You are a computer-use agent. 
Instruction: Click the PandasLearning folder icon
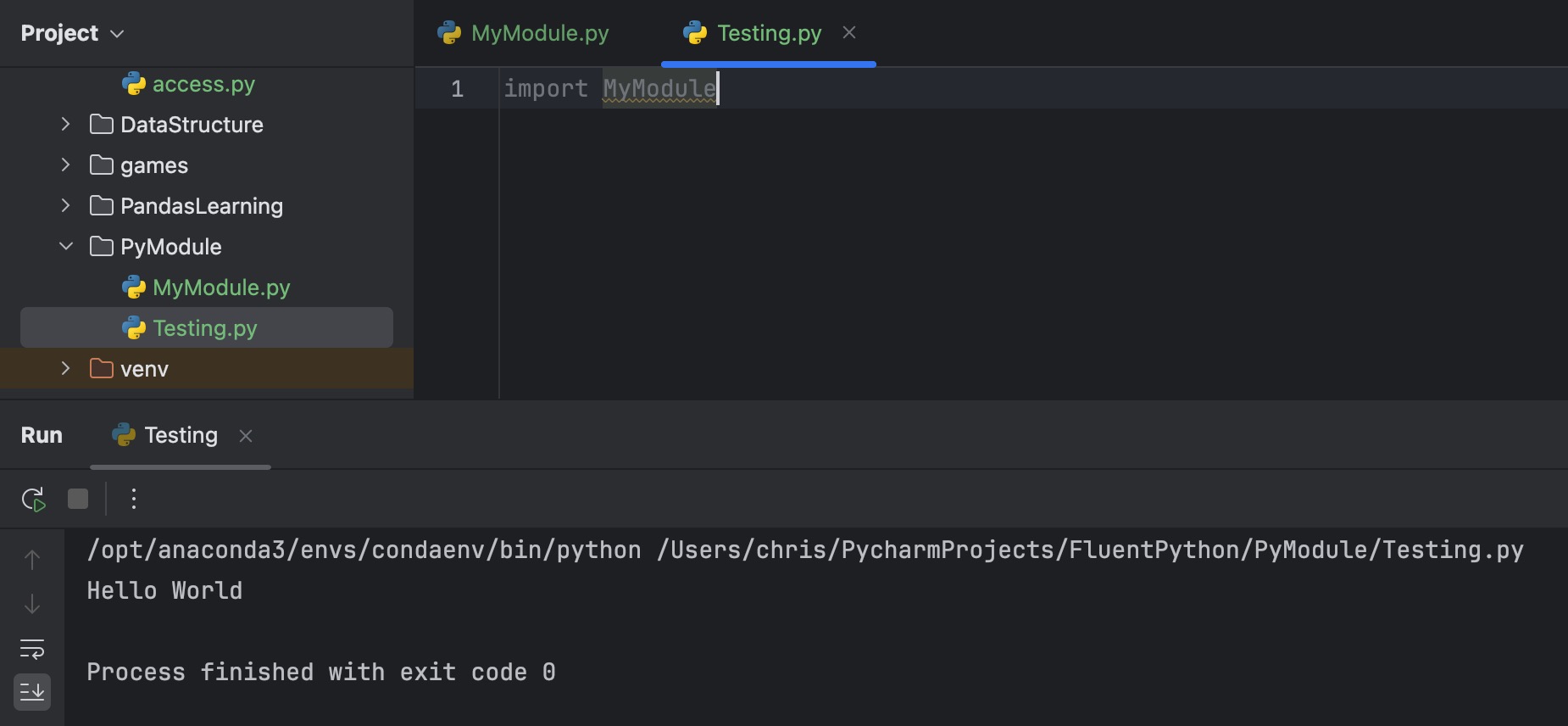tap(102, 206)
